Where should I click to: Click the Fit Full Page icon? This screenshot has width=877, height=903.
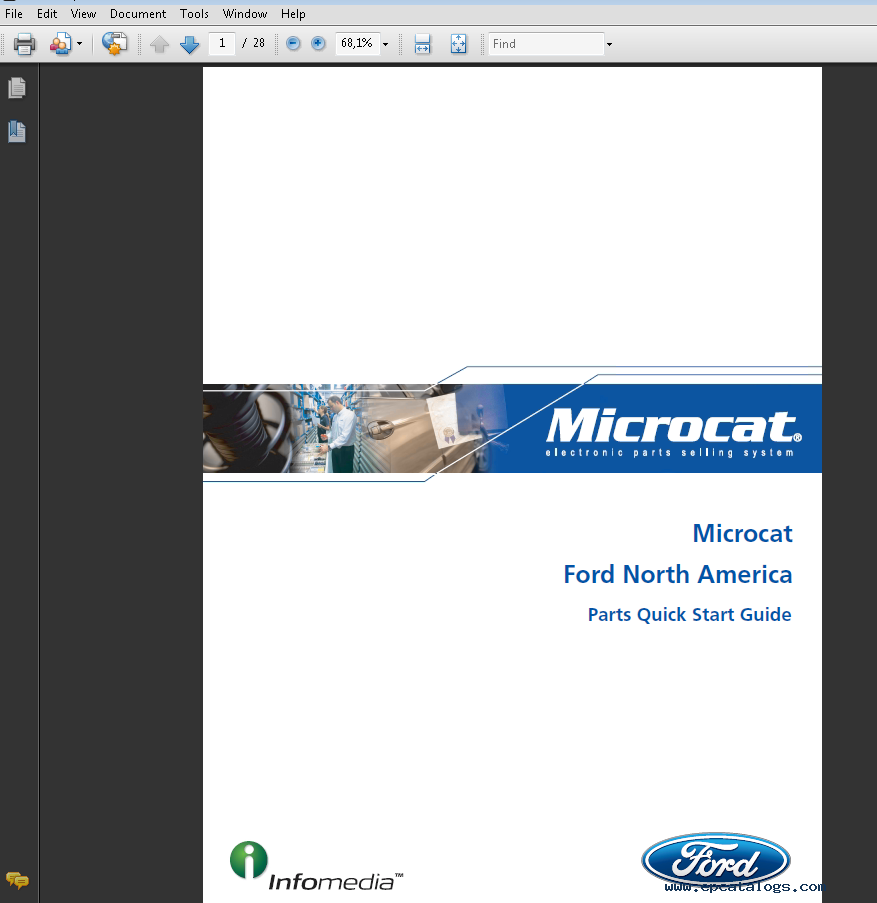(458, 44)
